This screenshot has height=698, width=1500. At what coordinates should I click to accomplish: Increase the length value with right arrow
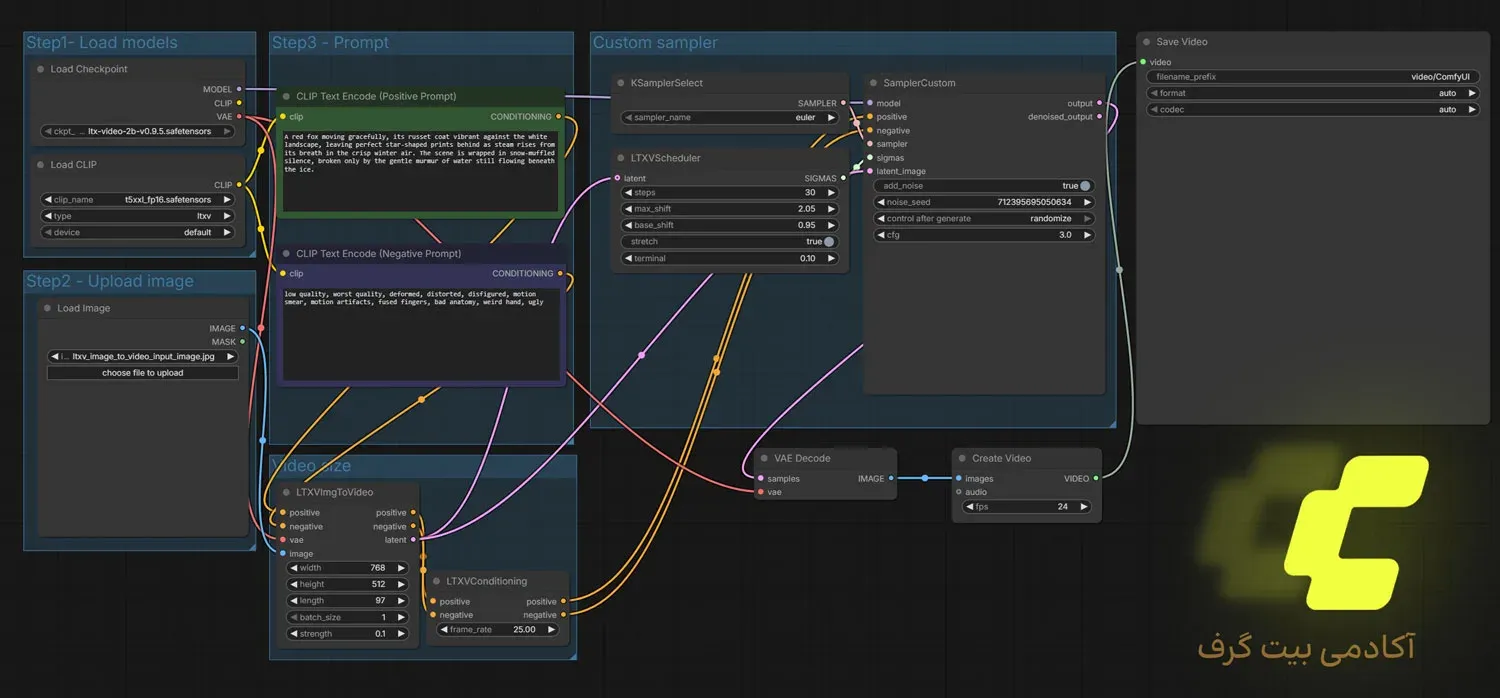pyautogui.click(x=401, y=601)
